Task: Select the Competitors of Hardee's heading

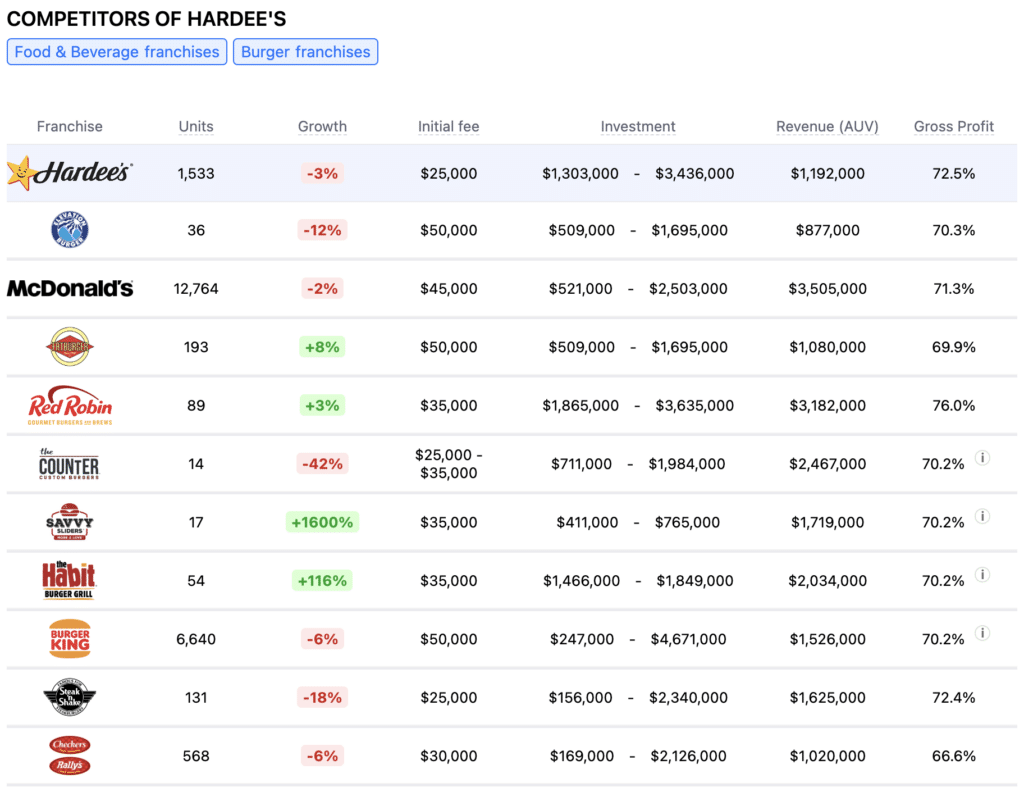Action: pyautogui.click(x=146, y=19)
